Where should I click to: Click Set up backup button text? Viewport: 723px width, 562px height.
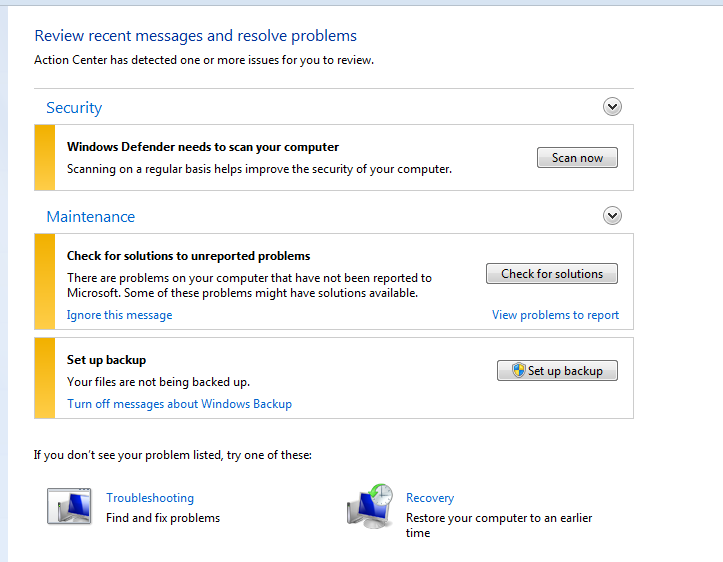(x=565, y=371)
